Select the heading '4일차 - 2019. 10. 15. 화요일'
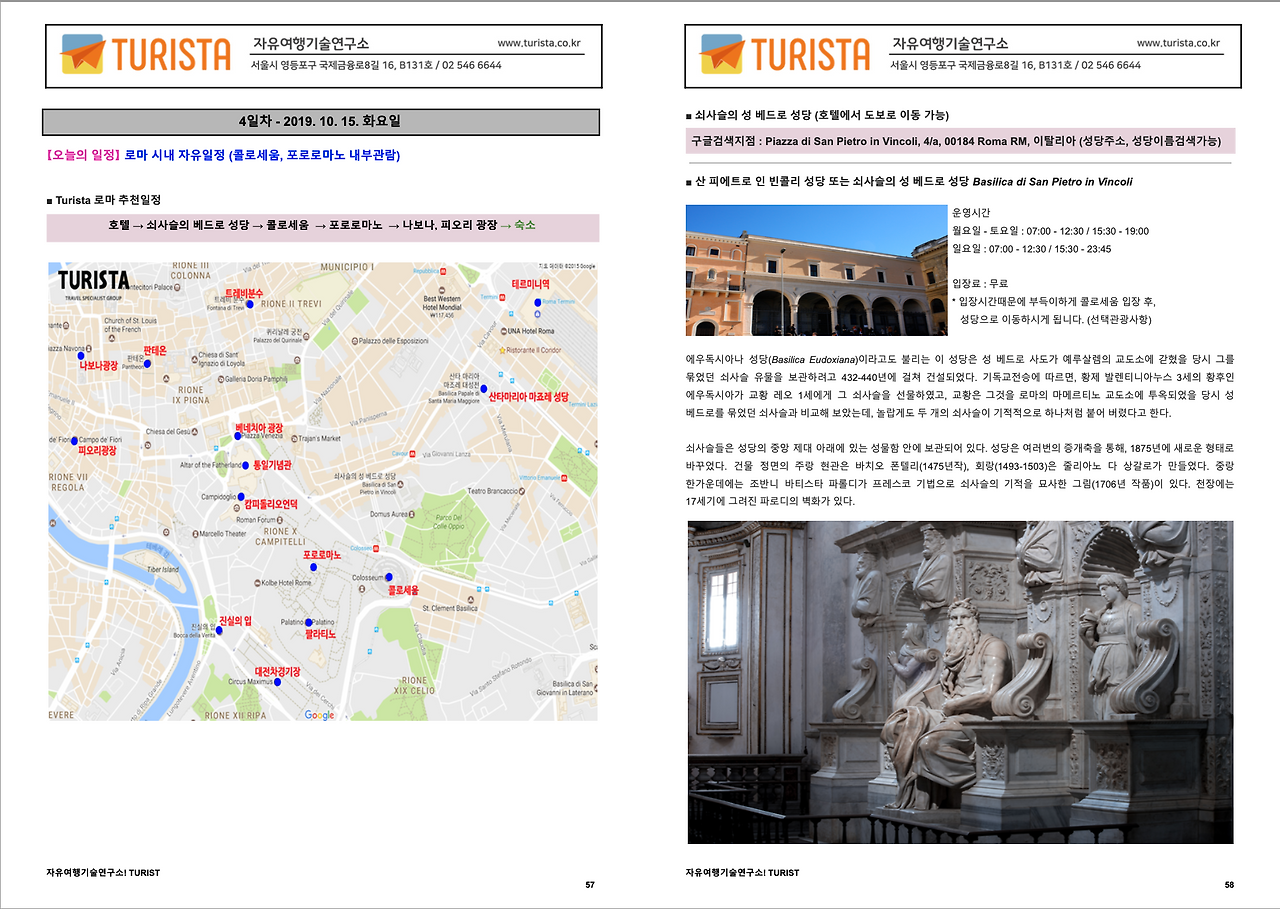This screenshot has width=1280, height=909. point(321,122)
